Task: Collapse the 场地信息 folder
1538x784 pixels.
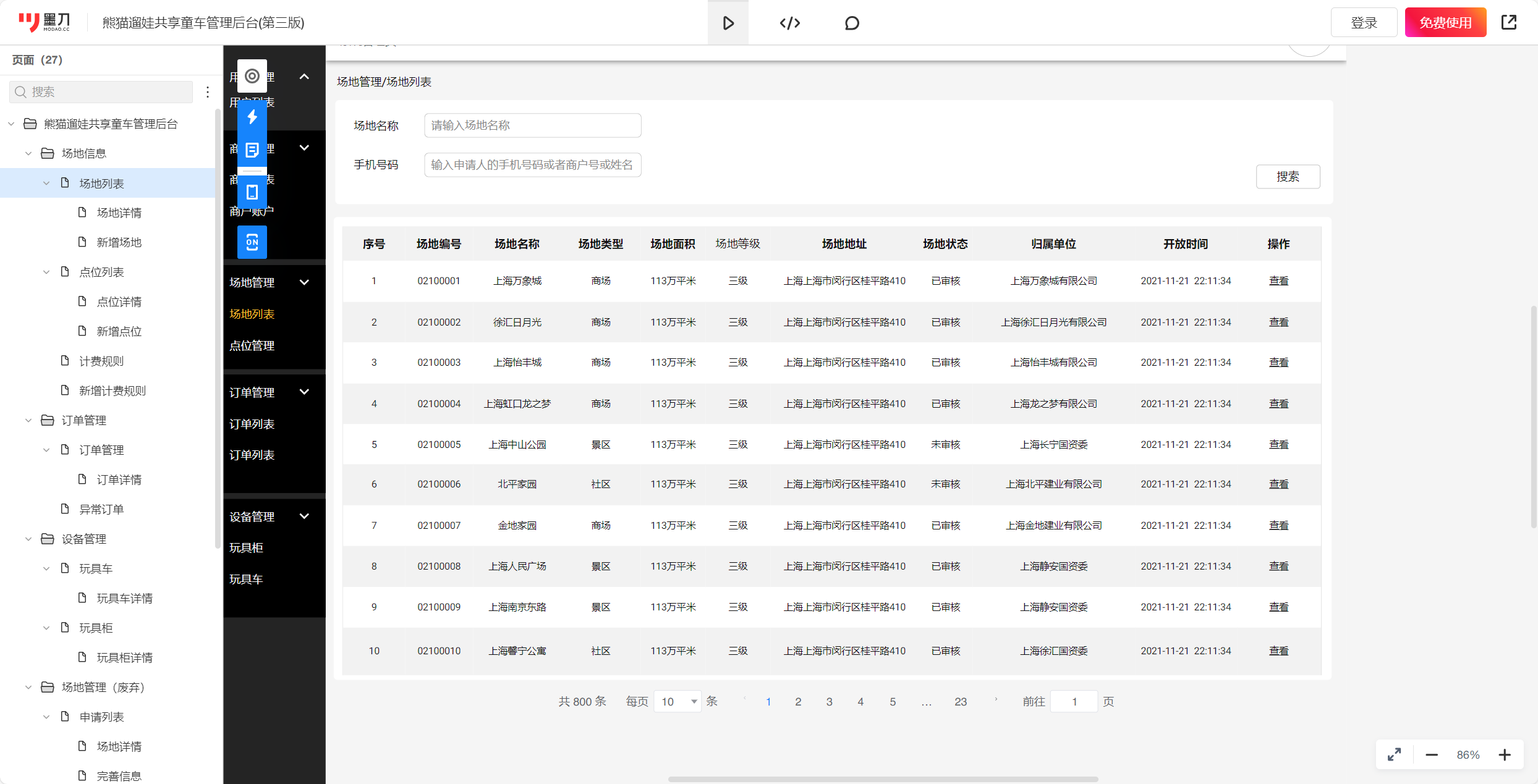Action: pyautogui.click(x=28, y=153)
